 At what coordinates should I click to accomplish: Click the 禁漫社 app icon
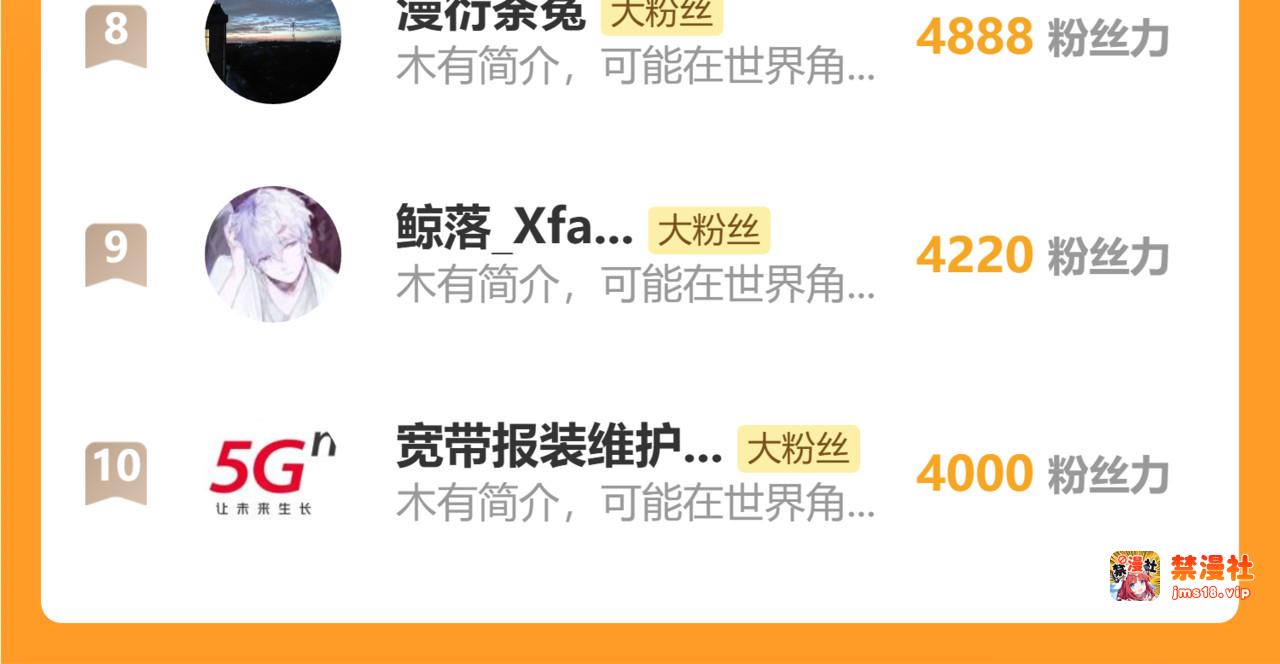(1135, 576)
